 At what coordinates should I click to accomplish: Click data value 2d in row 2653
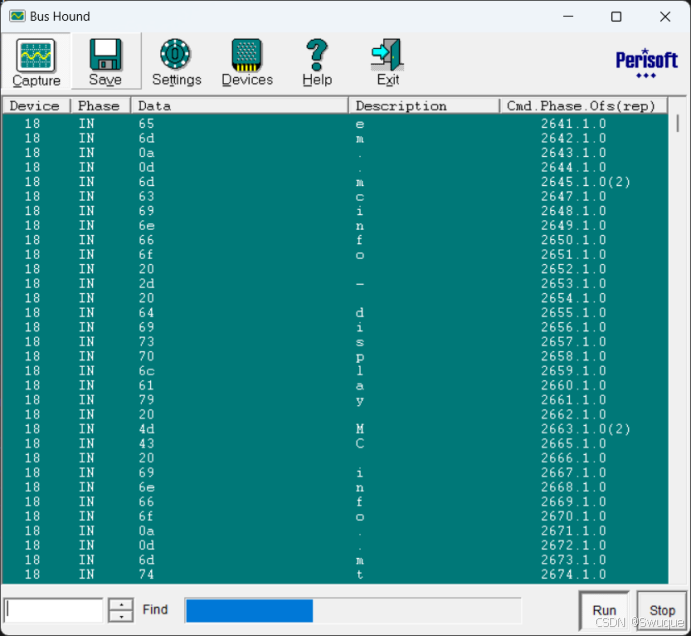(x=147, y=284)
